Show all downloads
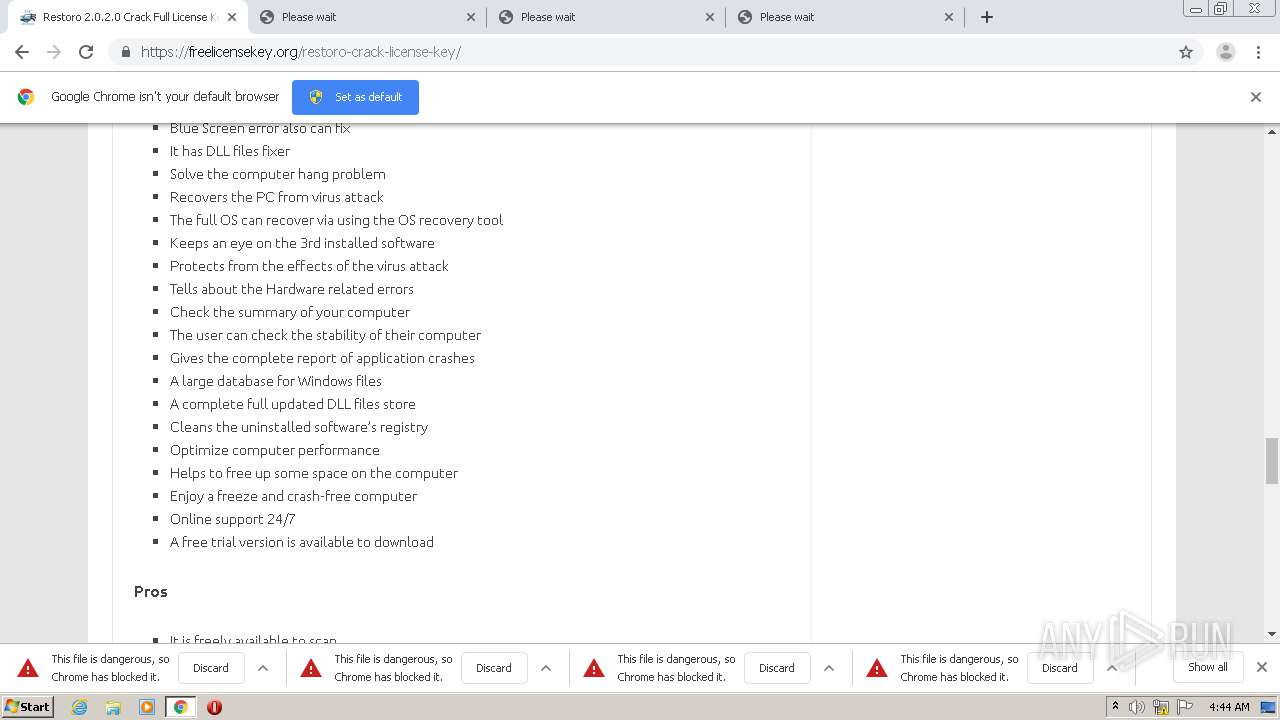1280x720 pixels. (x=1208, y=667)
